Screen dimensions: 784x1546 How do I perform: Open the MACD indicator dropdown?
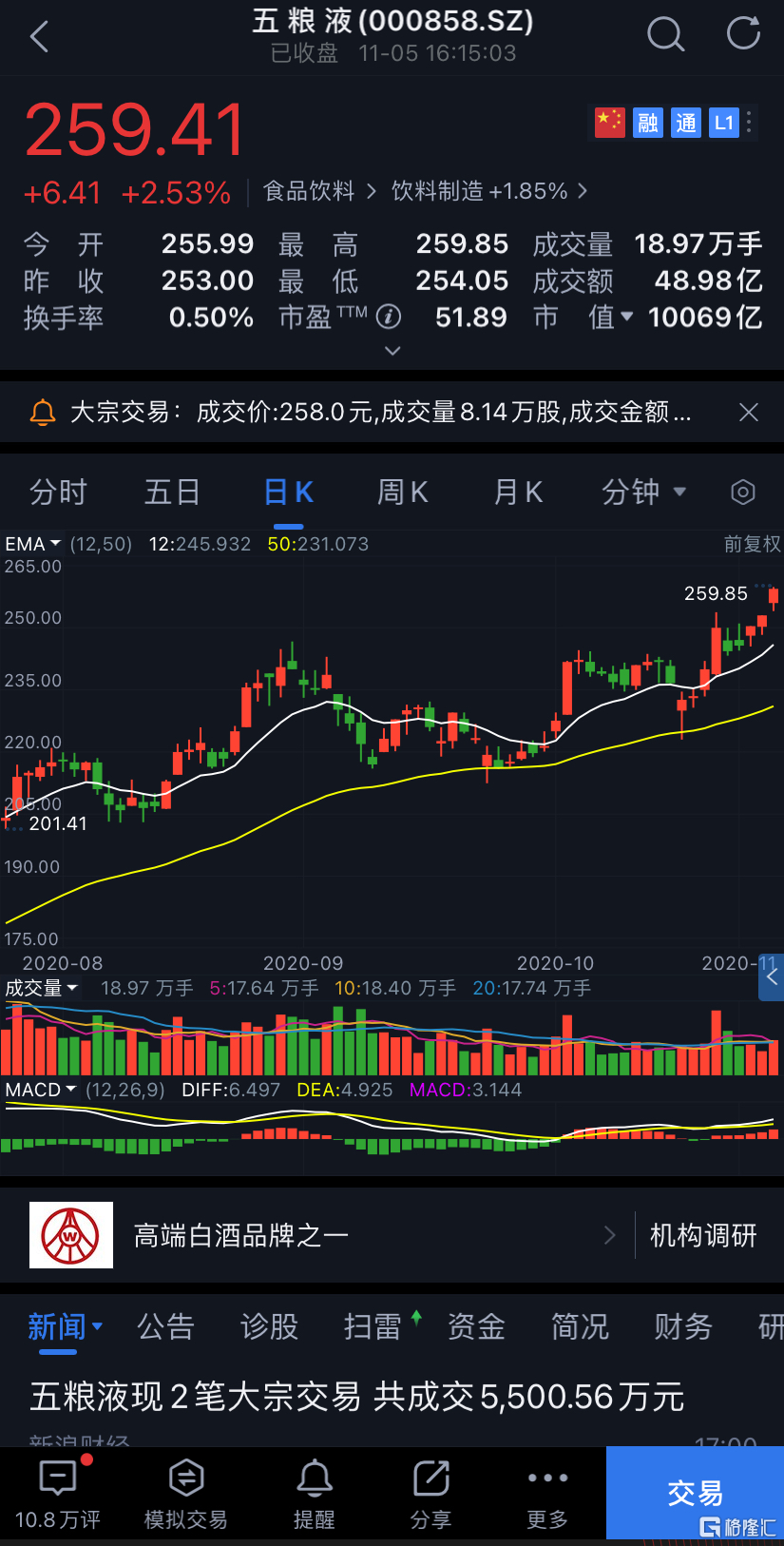pos(41,1090)
